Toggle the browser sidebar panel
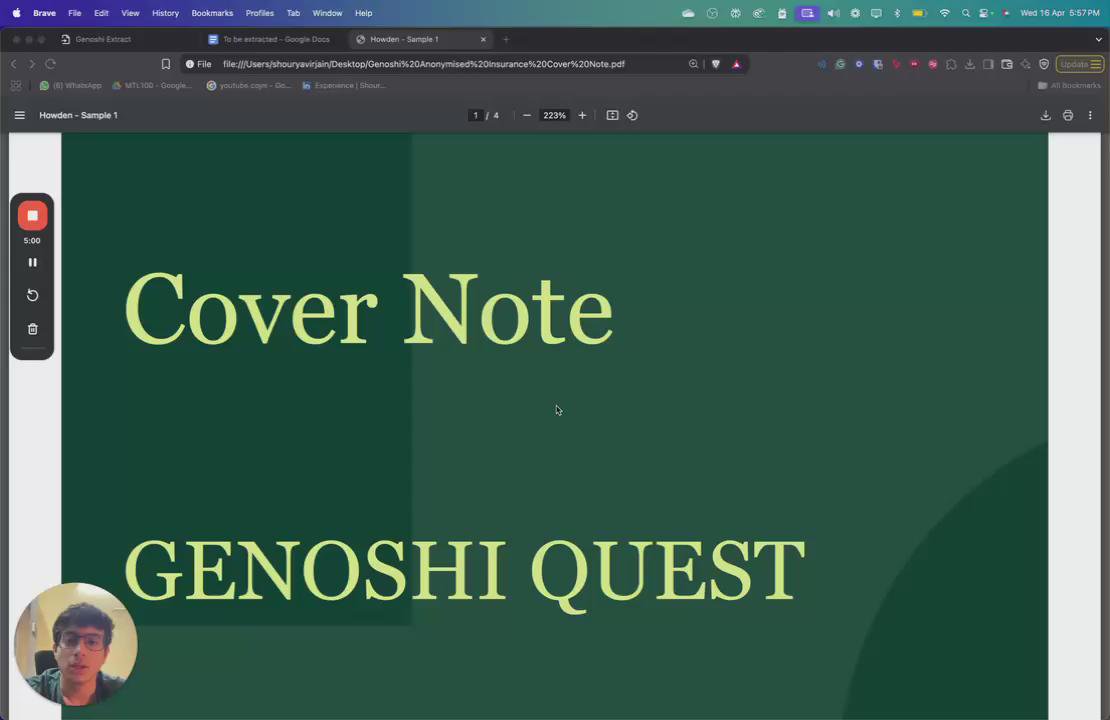This screenshot has height=720, width=1110. tap(988, 64)
